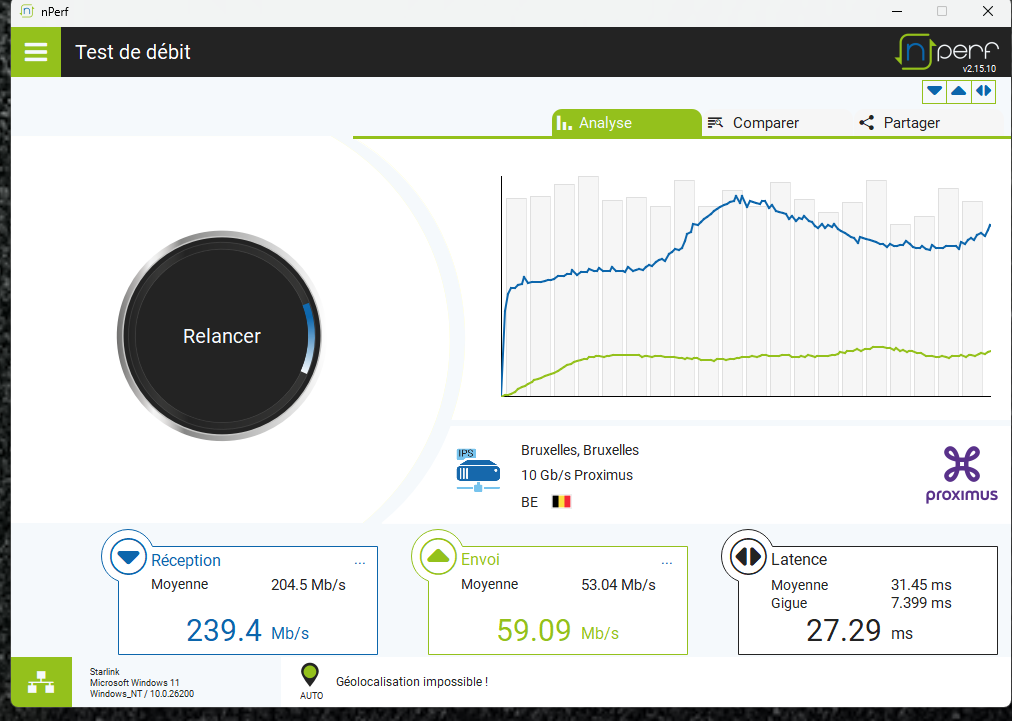Image resolution: width=1012 pixels, height=721 pixels.
Task: Click the Starlink ISP label
Action: 105,672
